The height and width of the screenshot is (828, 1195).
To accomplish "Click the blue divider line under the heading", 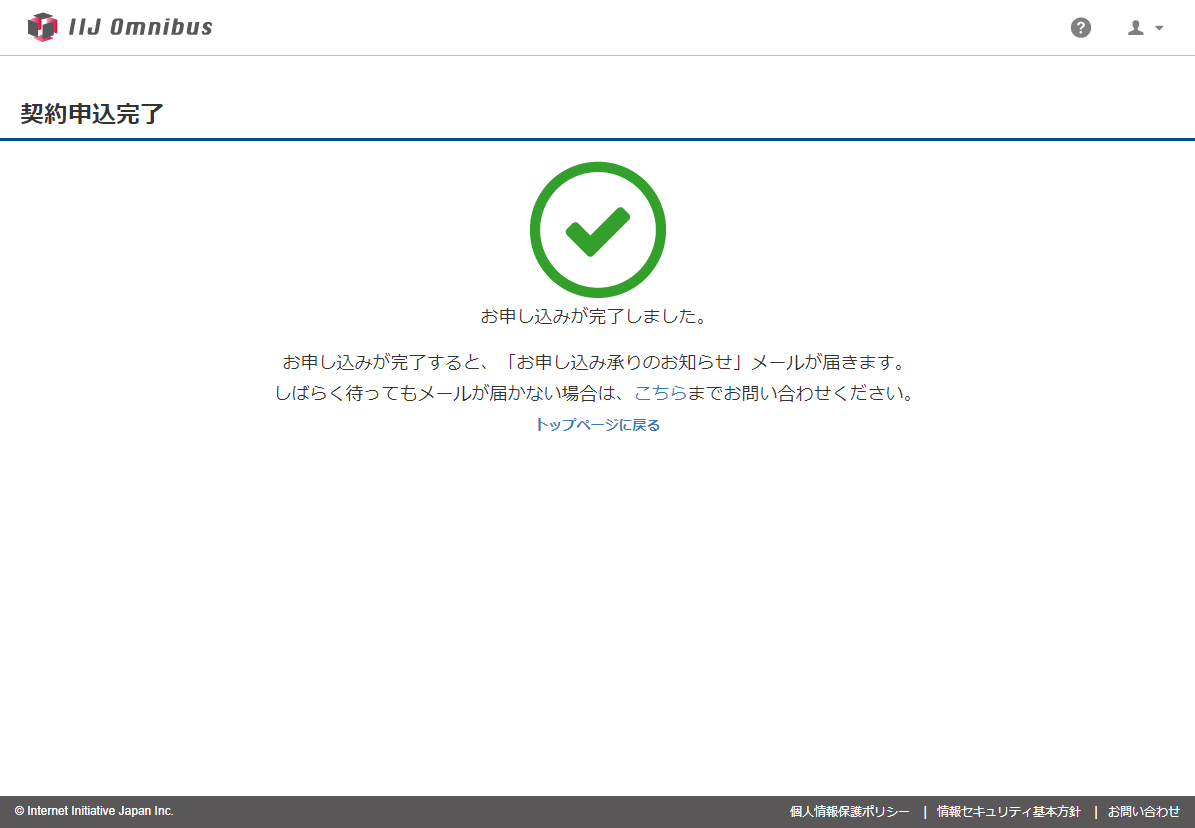I will [597, 139].
